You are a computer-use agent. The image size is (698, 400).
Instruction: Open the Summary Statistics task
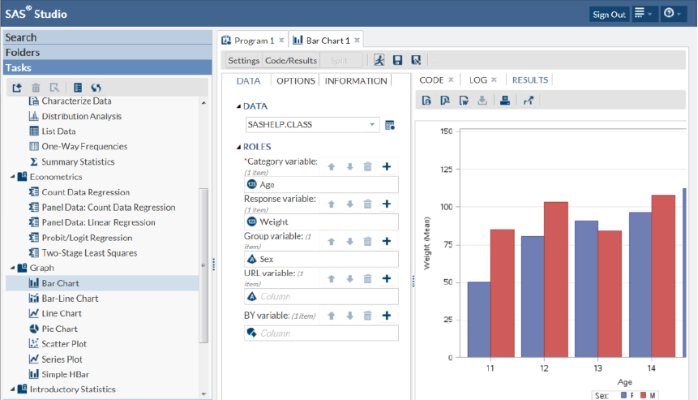point(78,162)
